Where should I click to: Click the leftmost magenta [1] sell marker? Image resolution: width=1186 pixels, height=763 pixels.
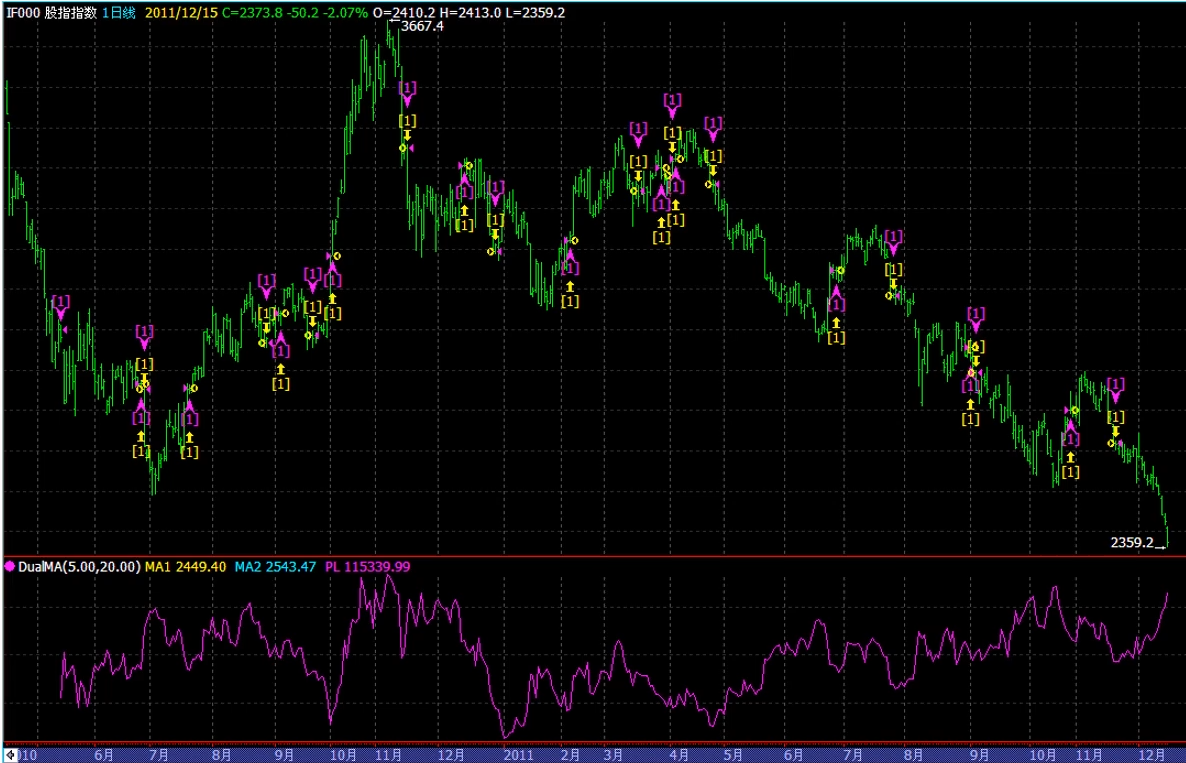pyautogui.click(x=61, y=301)
